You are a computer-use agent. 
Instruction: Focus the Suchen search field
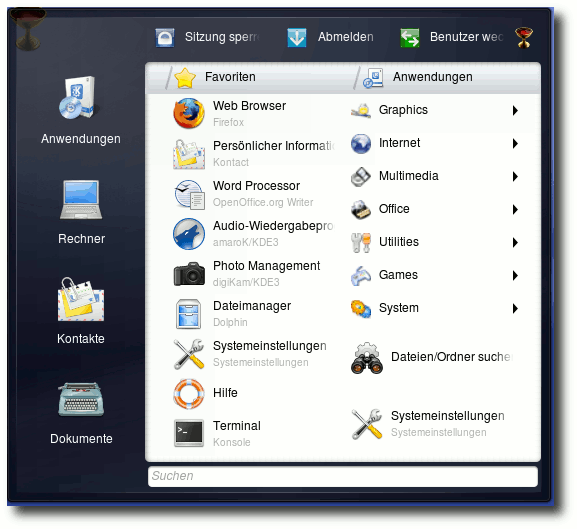click(x=343, y=476)
